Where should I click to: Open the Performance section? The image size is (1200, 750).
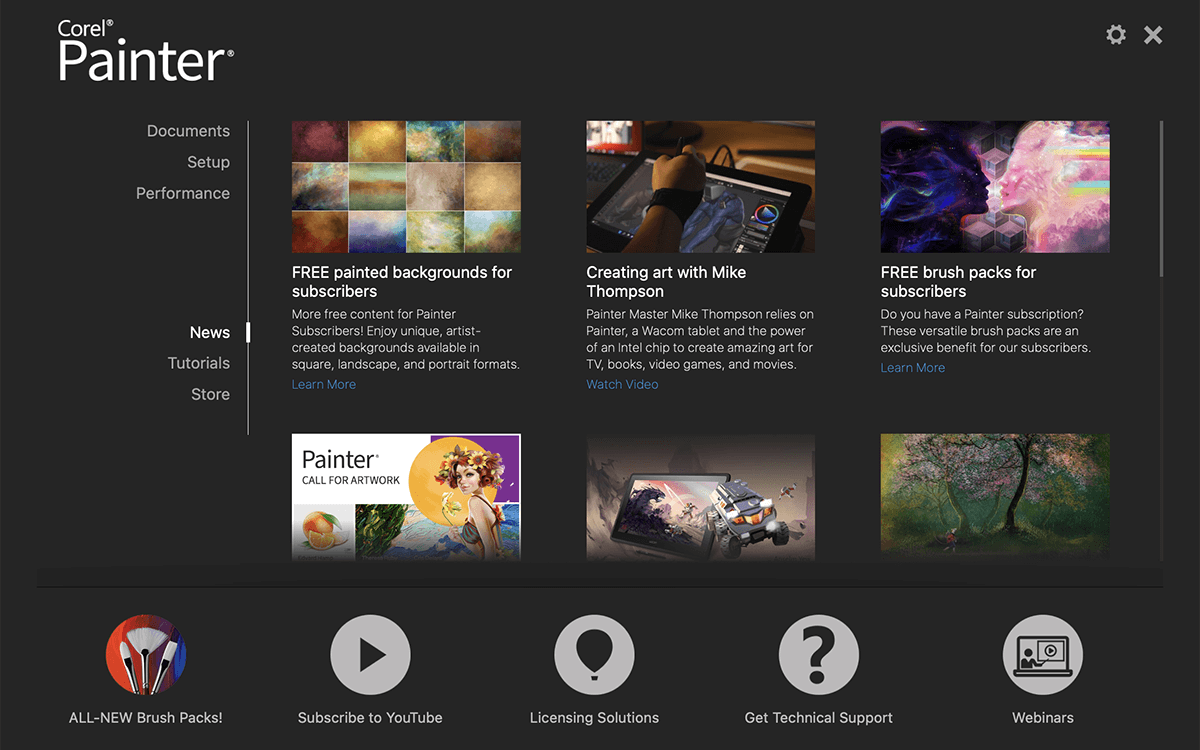point(183,193)
